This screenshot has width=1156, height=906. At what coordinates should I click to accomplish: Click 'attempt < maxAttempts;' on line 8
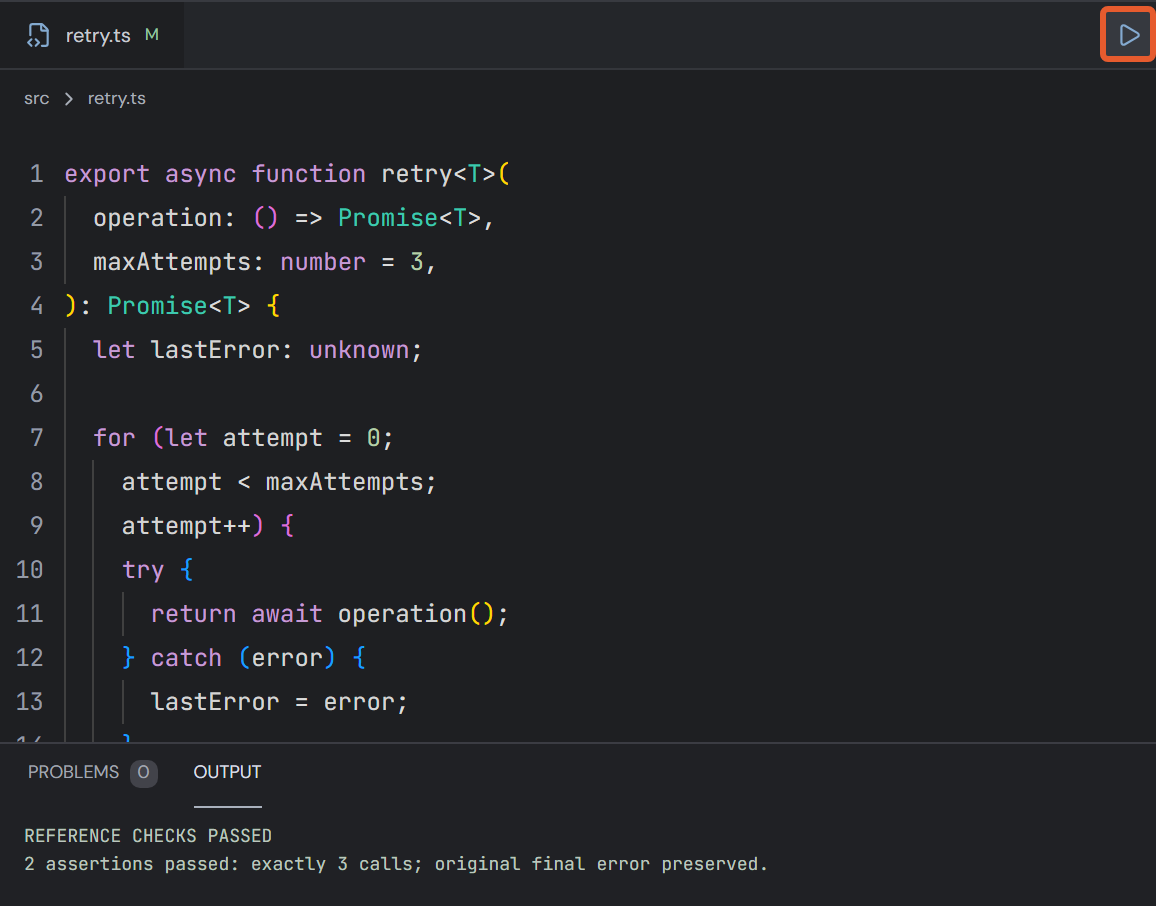[279, 482]
